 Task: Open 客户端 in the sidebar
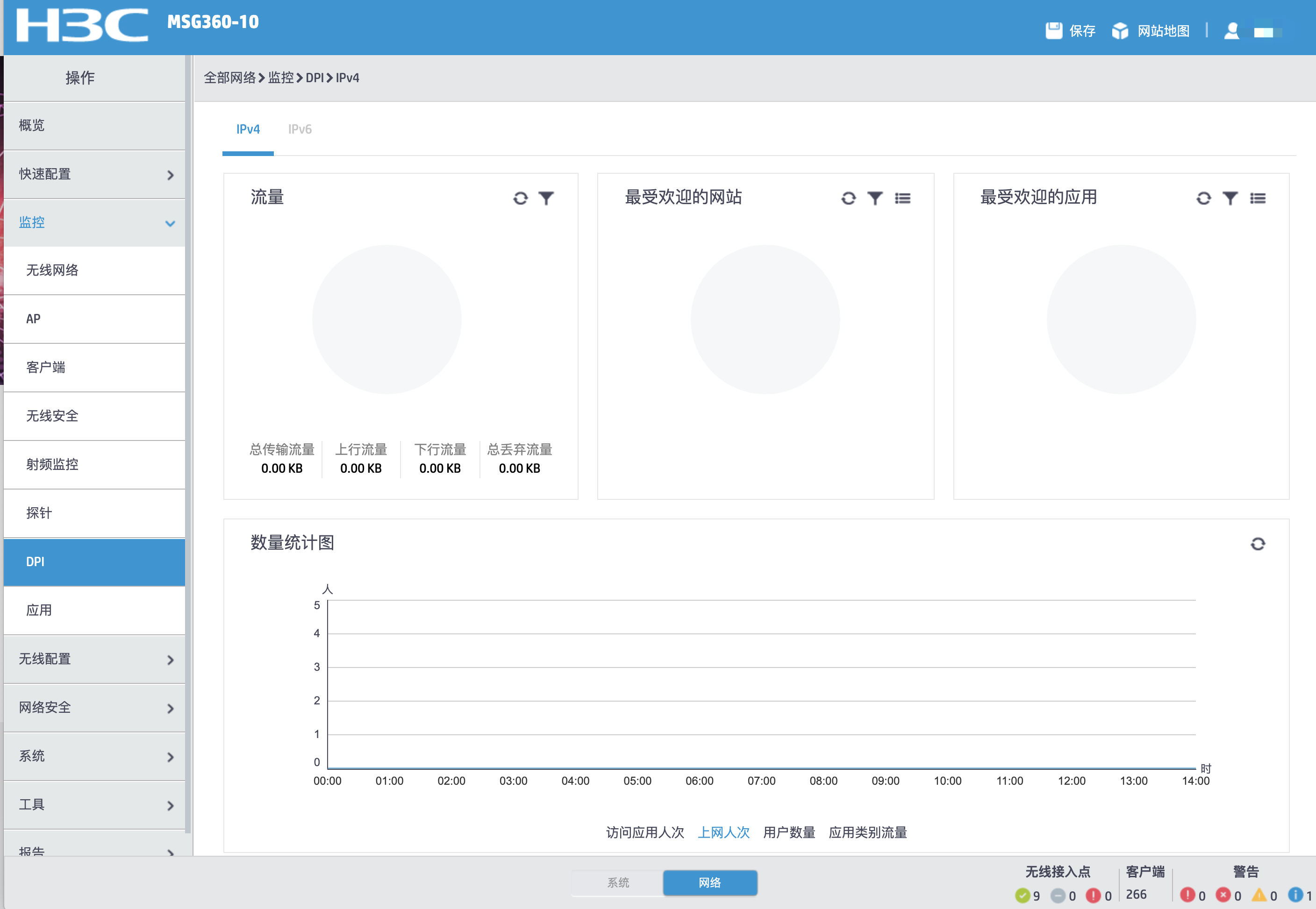point(46,367)
